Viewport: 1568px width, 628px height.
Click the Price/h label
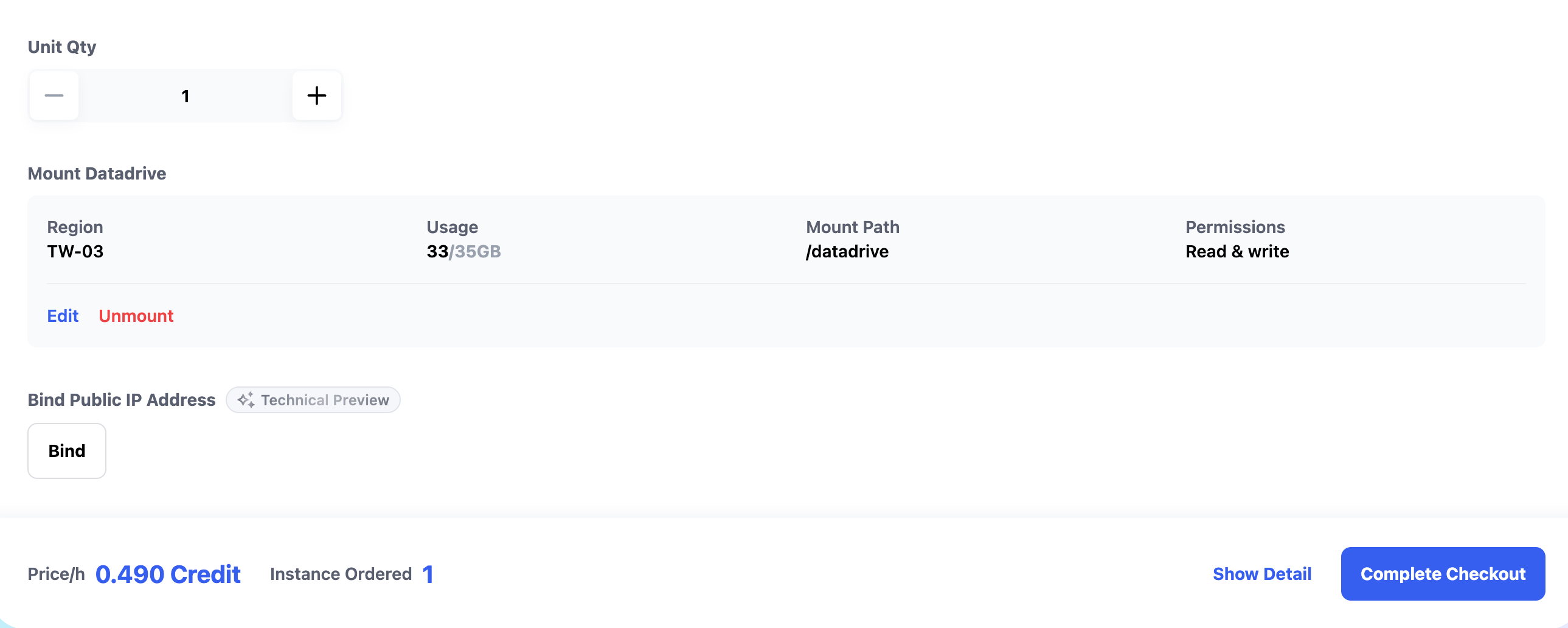coord(56,574)
